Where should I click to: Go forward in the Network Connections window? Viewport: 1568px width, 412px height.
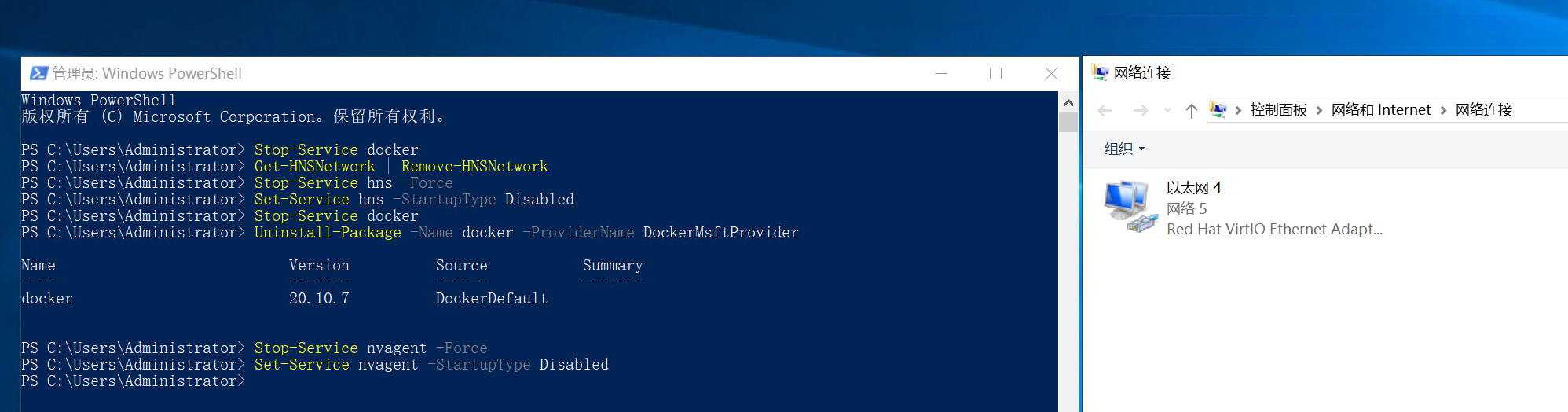tap(1141, 110)
